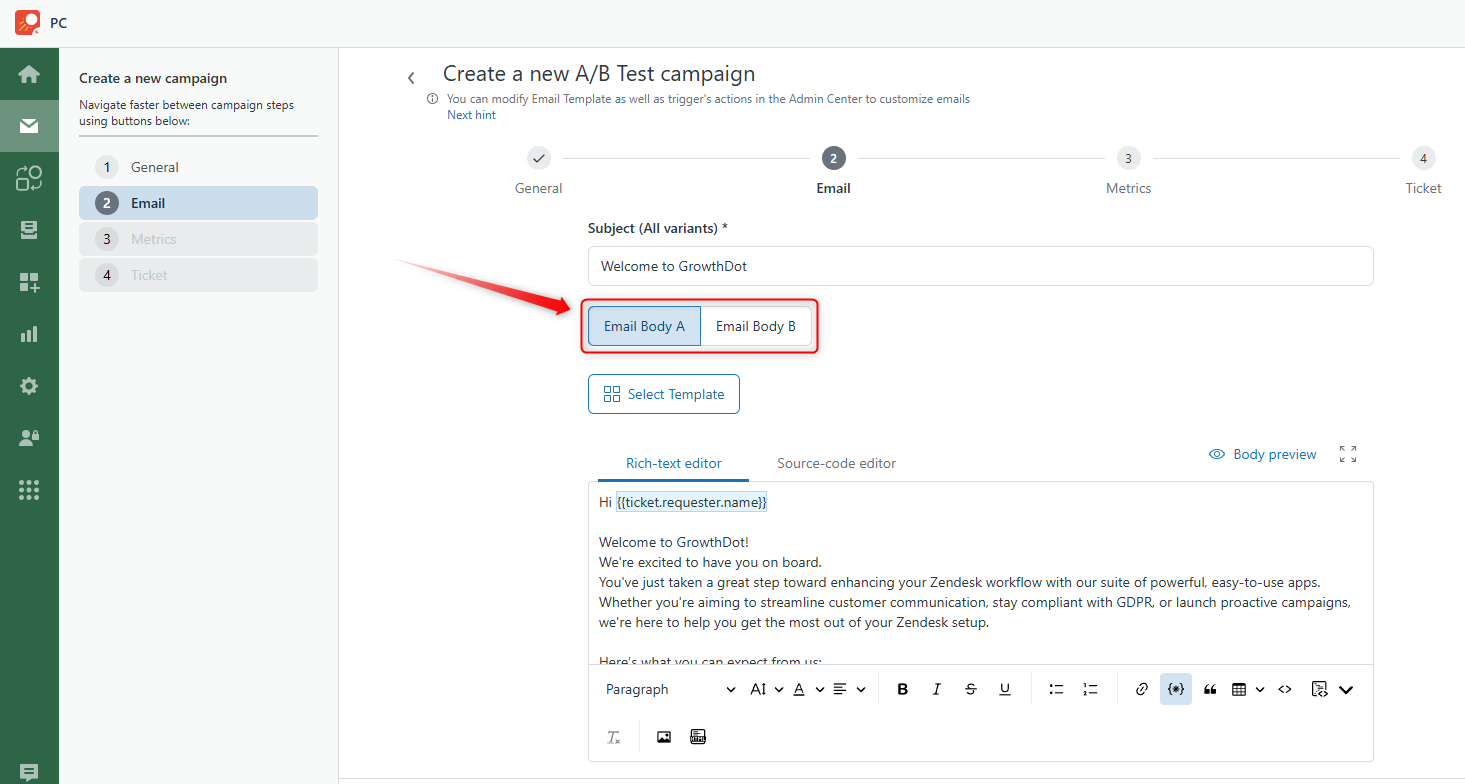Viewport: 1465px width, 784px height.
Task: Open the chat message icon at the sidebar bottom
Action: click(29, 772)
